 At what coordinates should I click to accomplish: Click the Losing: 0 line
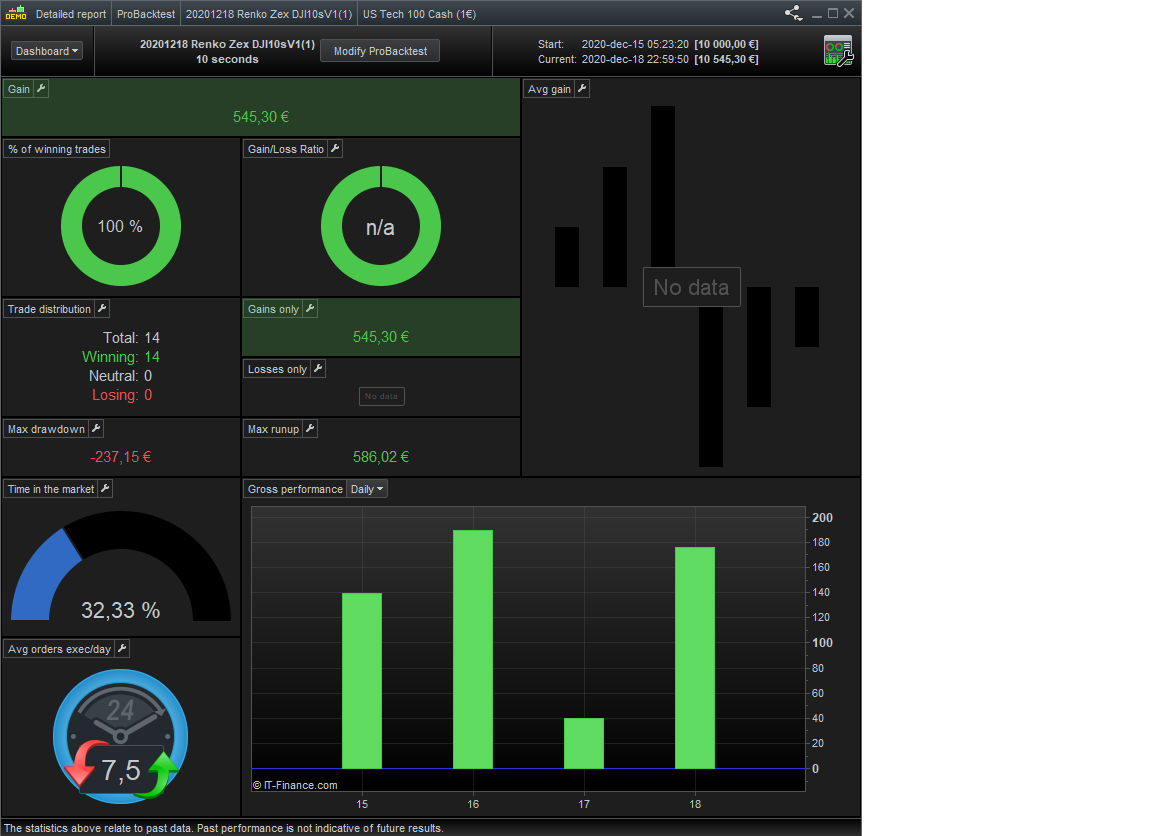pos(122,395)
